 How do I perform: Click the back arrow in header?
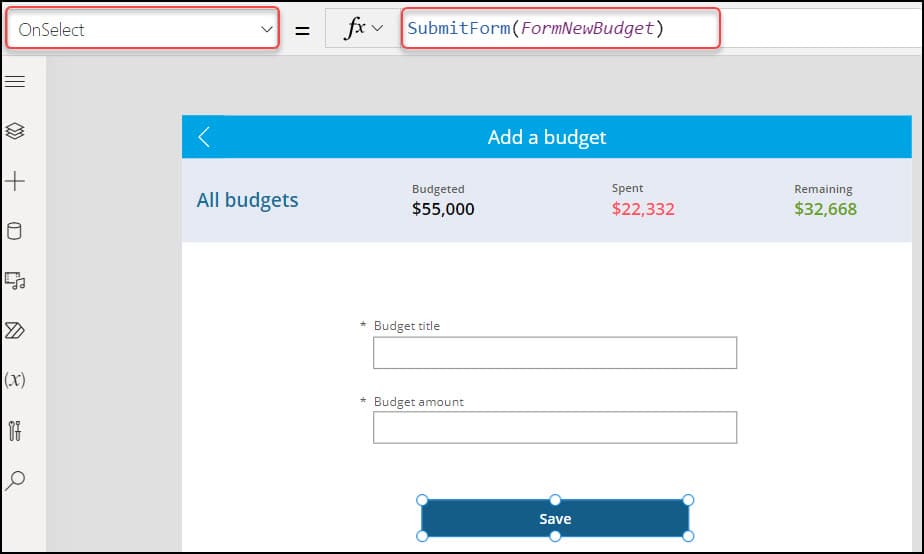[x=204, y=137]
